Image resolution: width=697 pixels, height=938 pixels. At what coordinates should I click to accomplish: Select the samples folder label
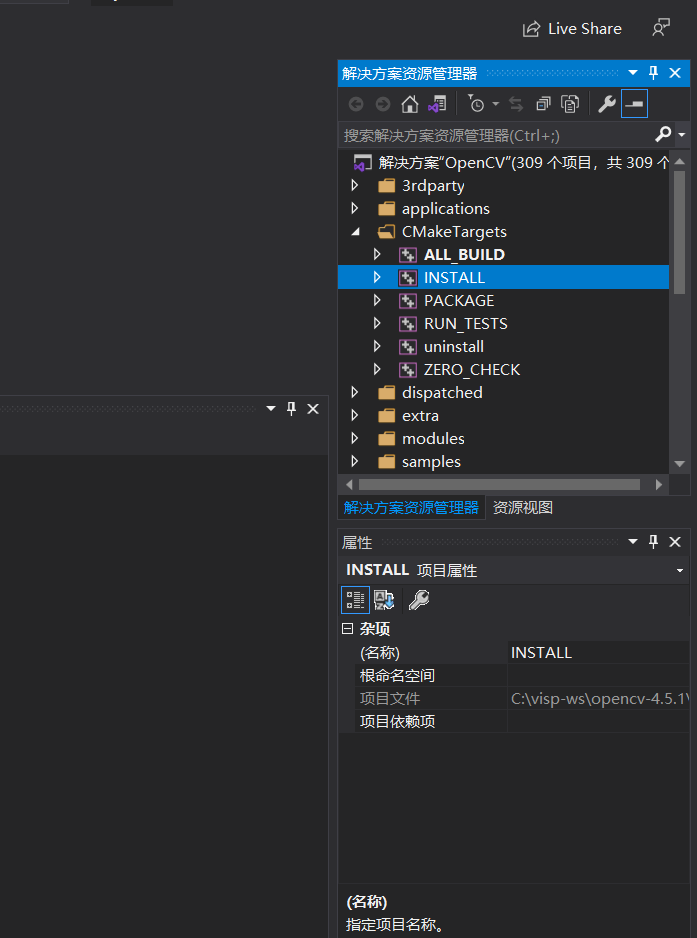pos(431,462)
